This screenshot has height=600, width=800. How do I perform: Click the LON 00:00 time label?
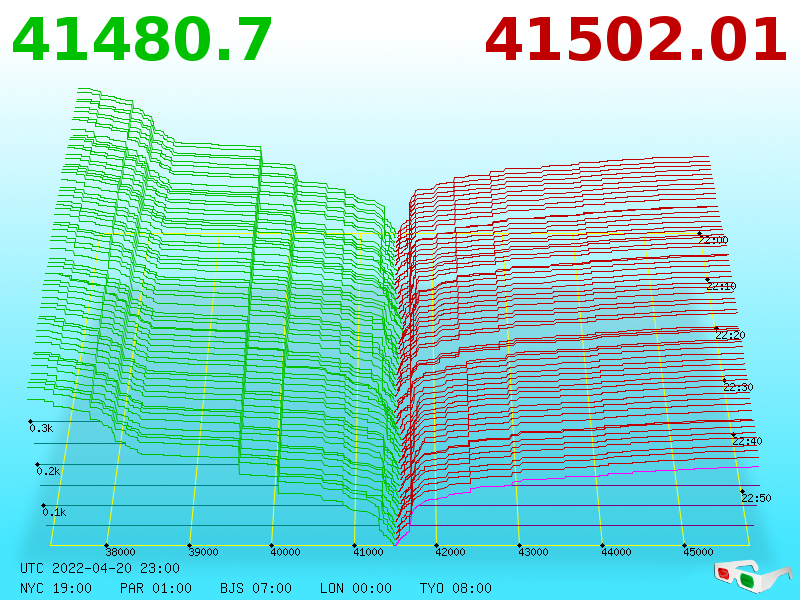coord(356,588)
